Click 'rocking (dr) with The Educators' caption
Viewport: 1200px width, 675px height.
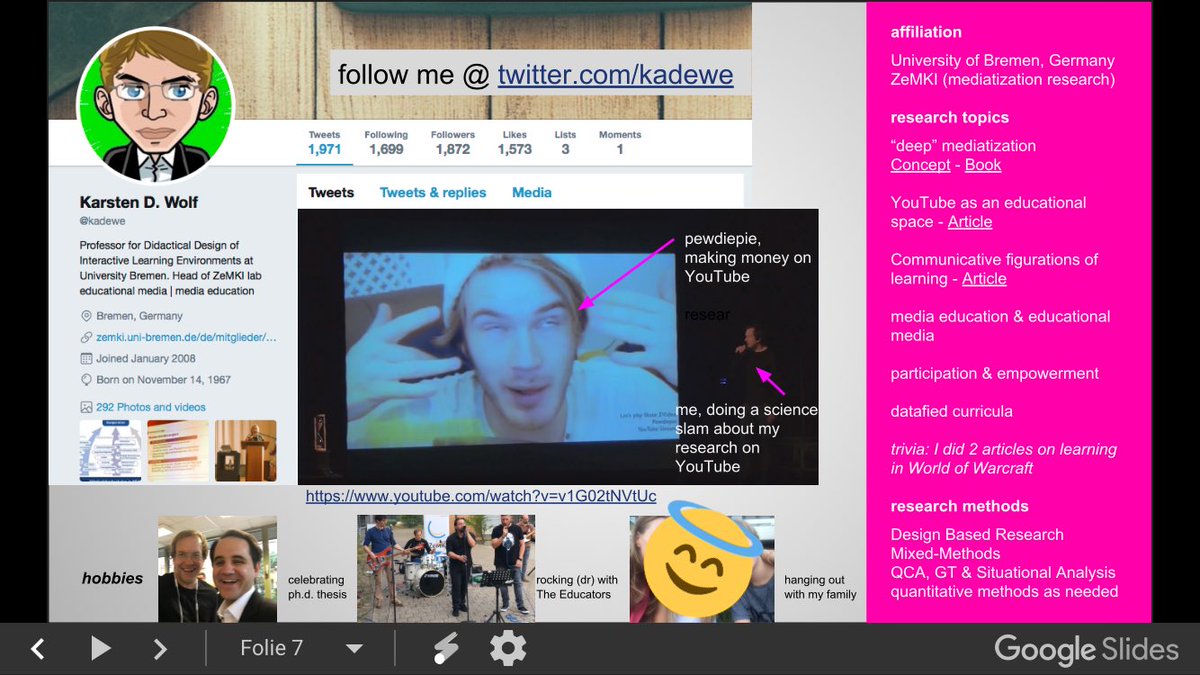coord(577,587)
